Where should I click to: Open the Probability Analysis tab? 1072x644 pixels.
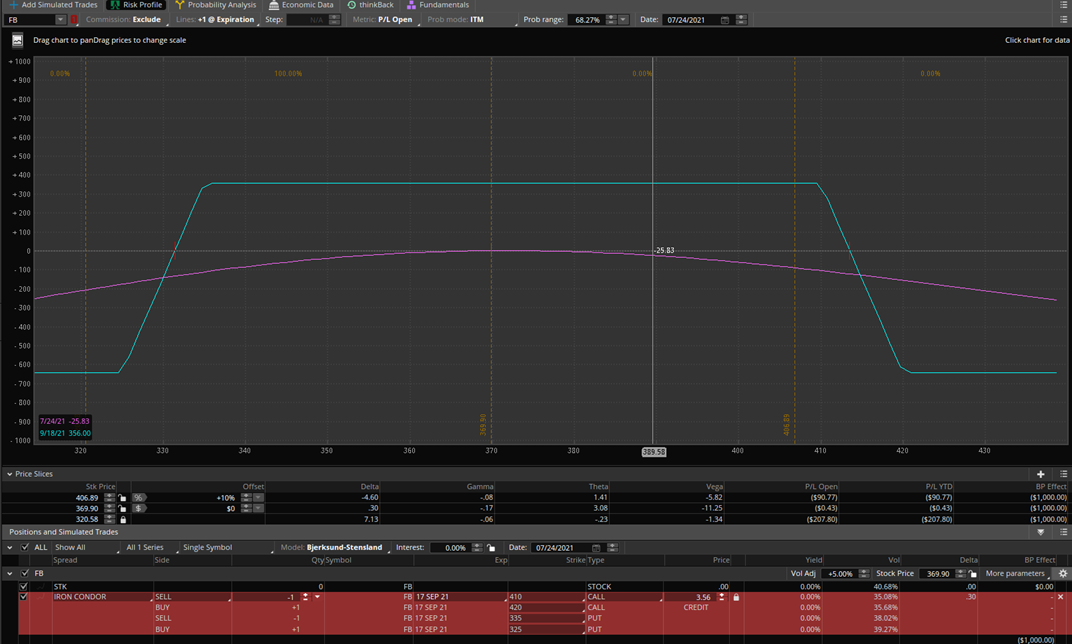[215, 5]
